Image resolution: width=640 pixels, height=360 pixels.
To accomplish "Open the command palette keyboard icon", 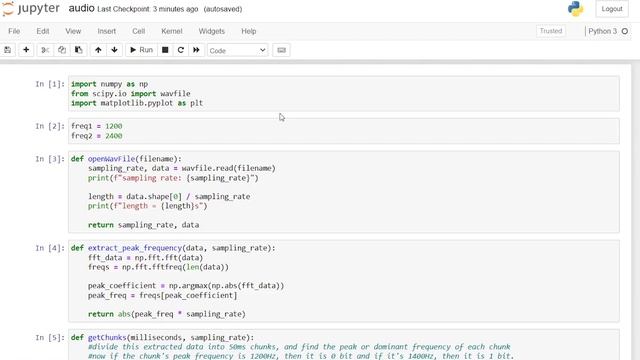I will tap(281, 50).
